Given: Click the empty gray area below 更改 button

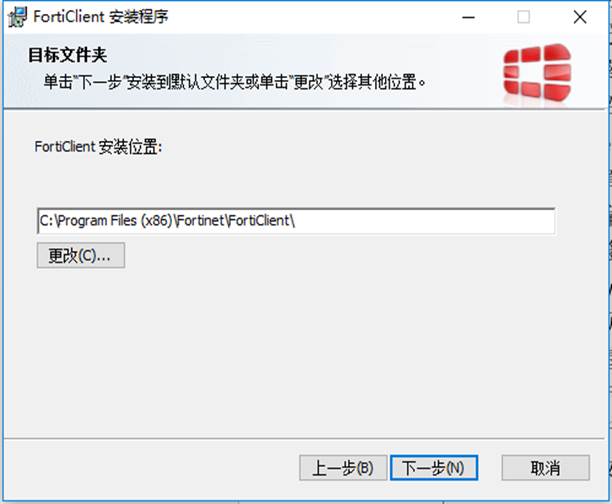Looking at the screenshot, I should point(297,351).
